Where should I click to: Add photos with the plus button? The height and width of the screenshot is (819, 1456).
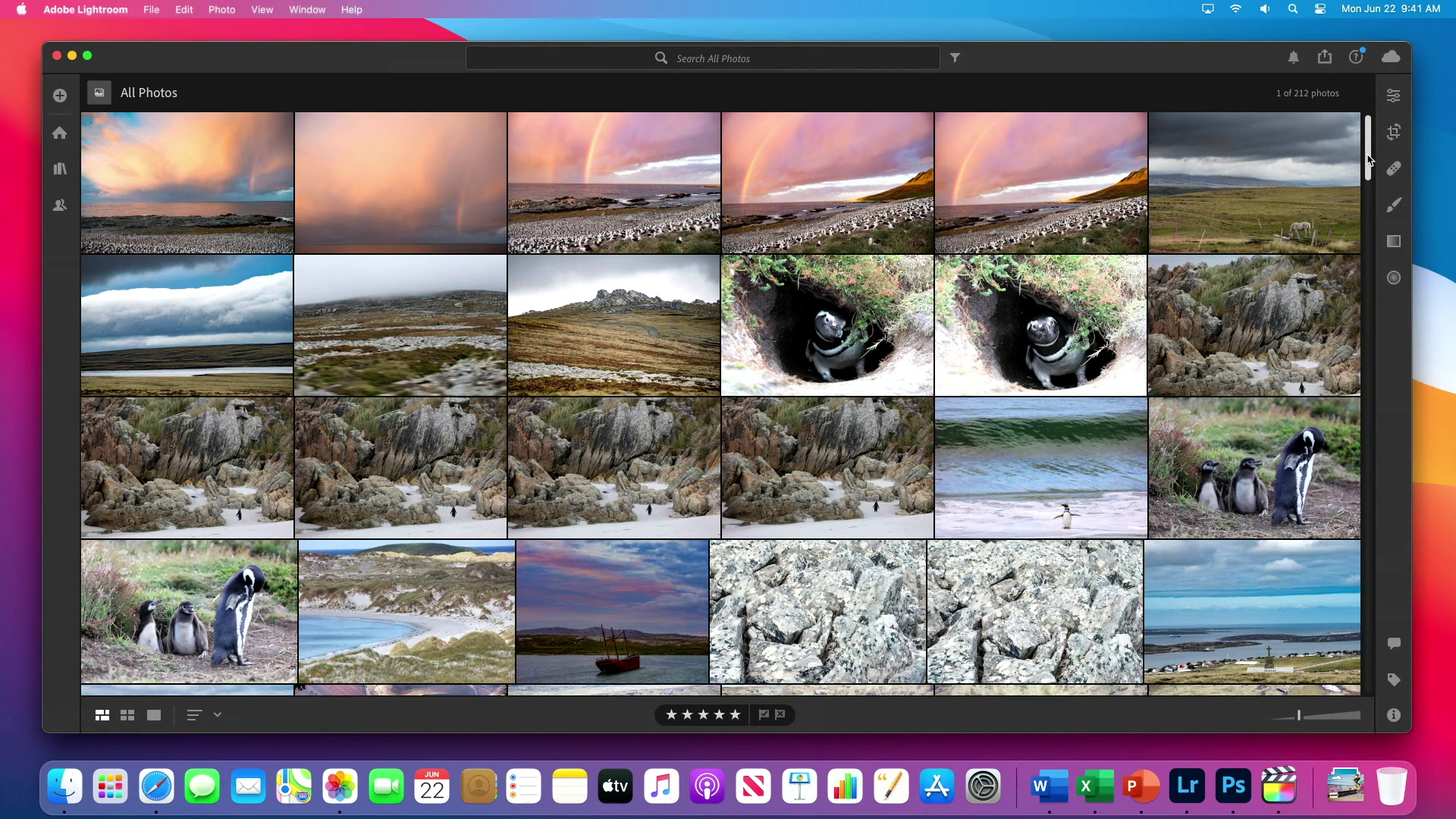pyautogui.click(x=59, y=96)
